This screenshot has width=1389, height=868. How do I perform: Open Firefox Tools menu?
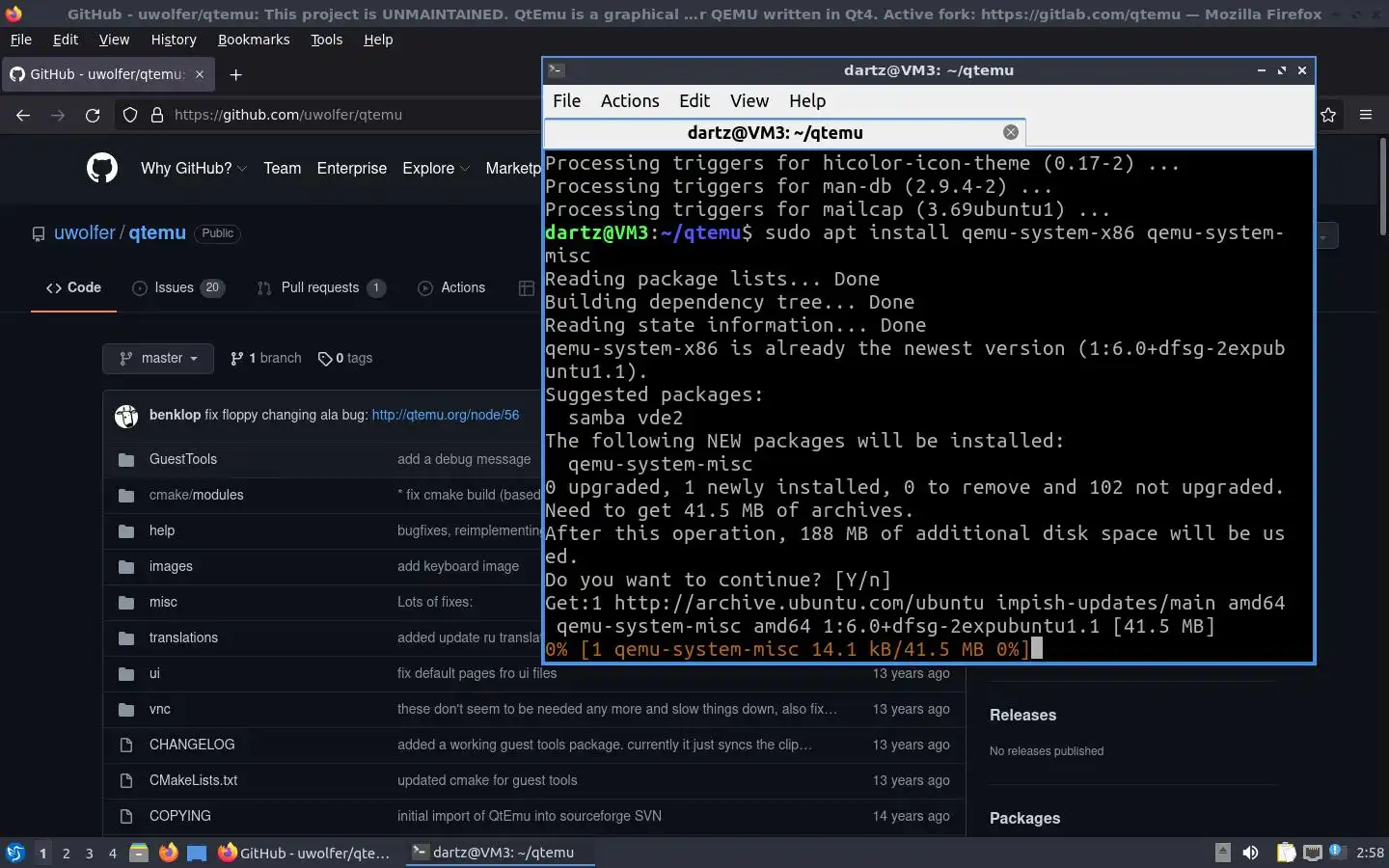326,40
